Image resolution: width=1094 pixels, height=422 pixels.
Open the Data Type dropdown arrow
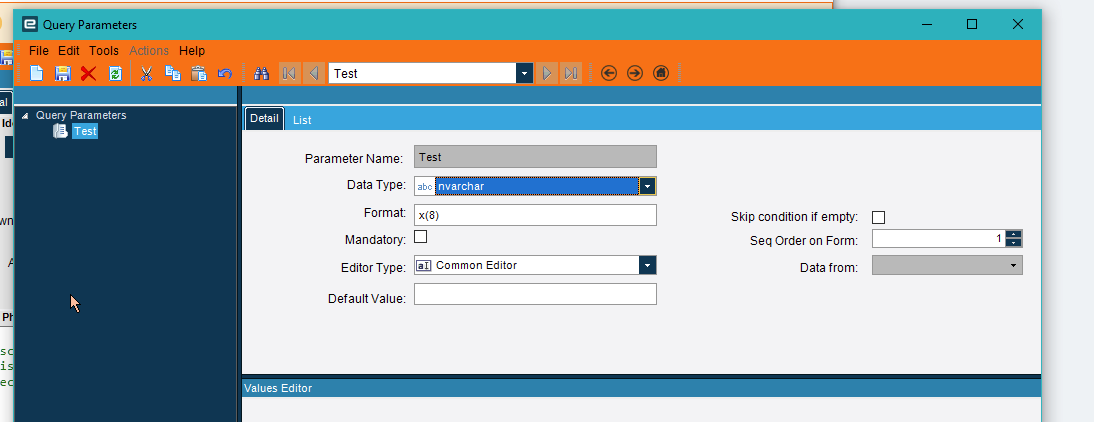coord(647,186)
